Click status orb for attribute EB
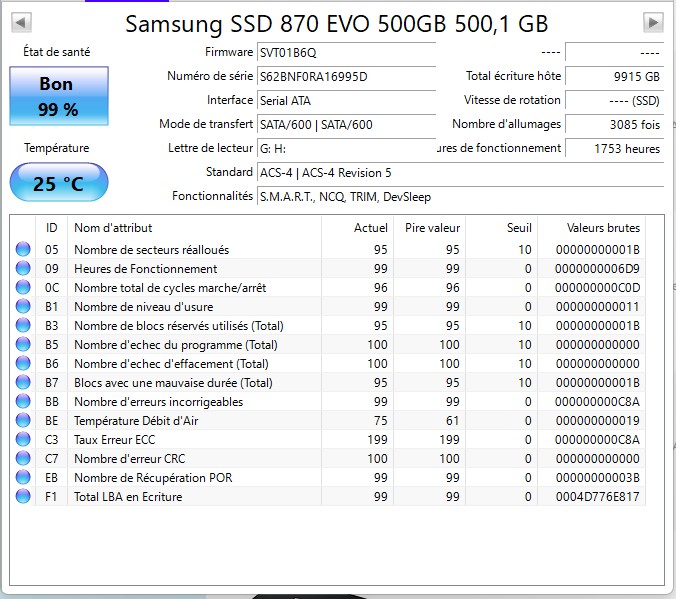 [x=23, y=477]
